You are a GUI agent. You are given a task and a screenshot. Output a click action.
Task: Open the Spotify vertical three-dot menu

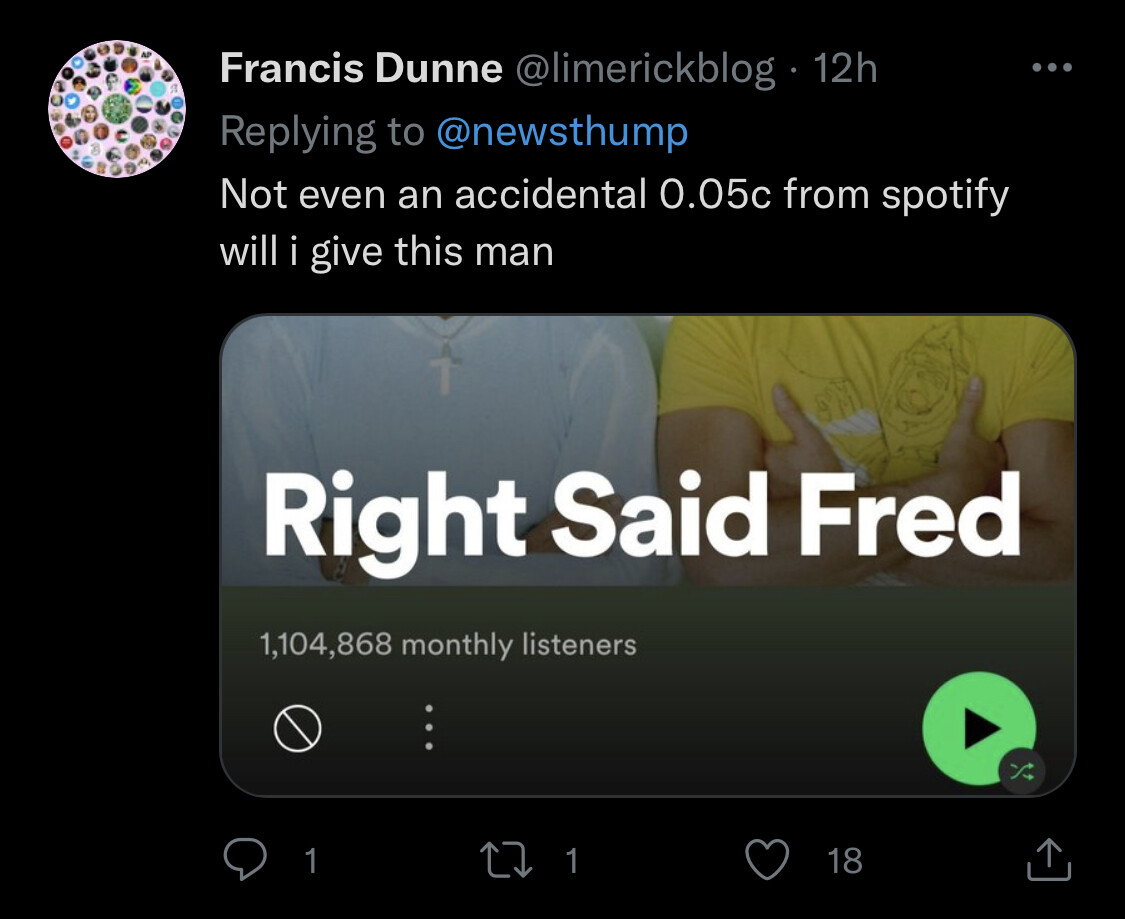428,728
